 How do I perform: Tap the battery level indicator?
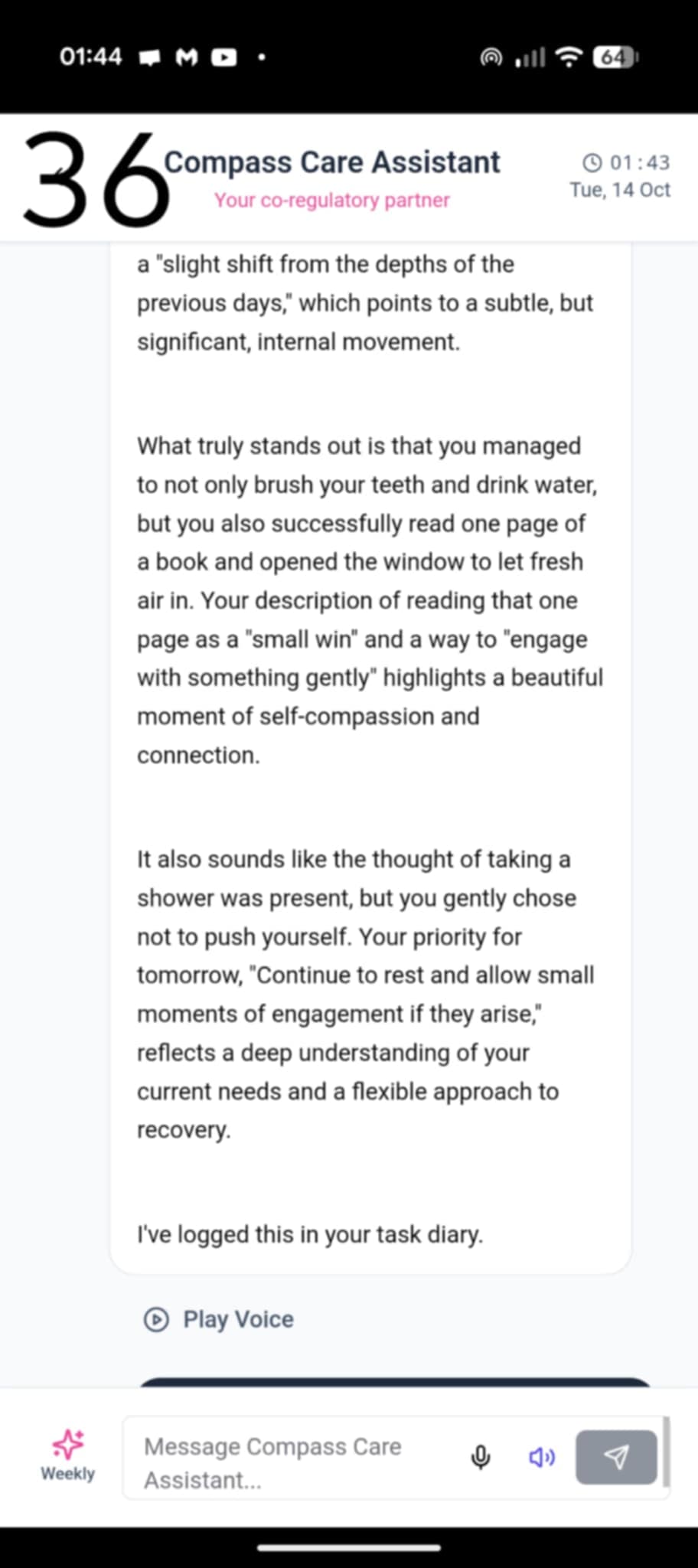615,57
